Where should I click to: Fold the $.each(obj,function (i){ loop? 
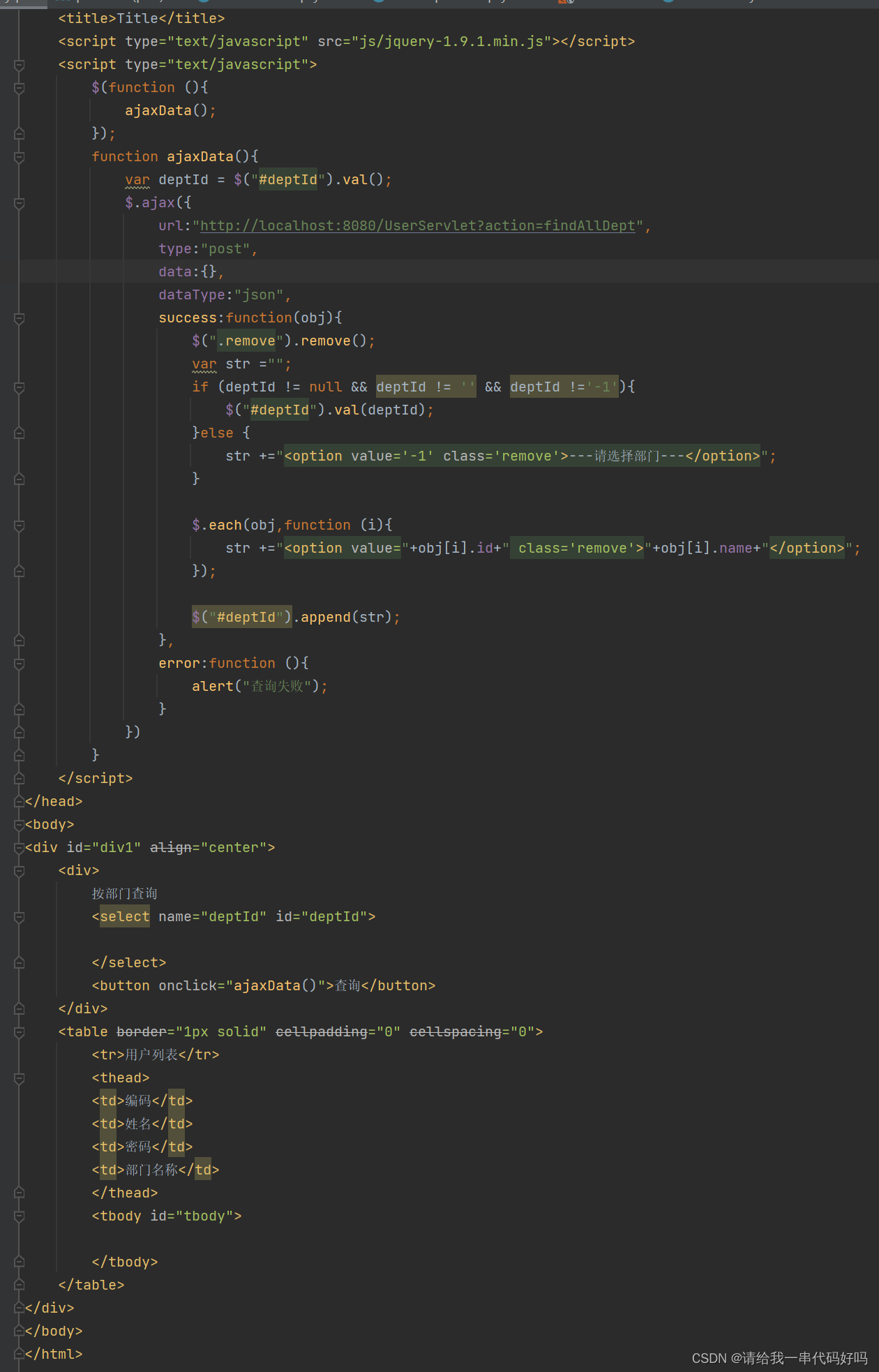[20, 525]
